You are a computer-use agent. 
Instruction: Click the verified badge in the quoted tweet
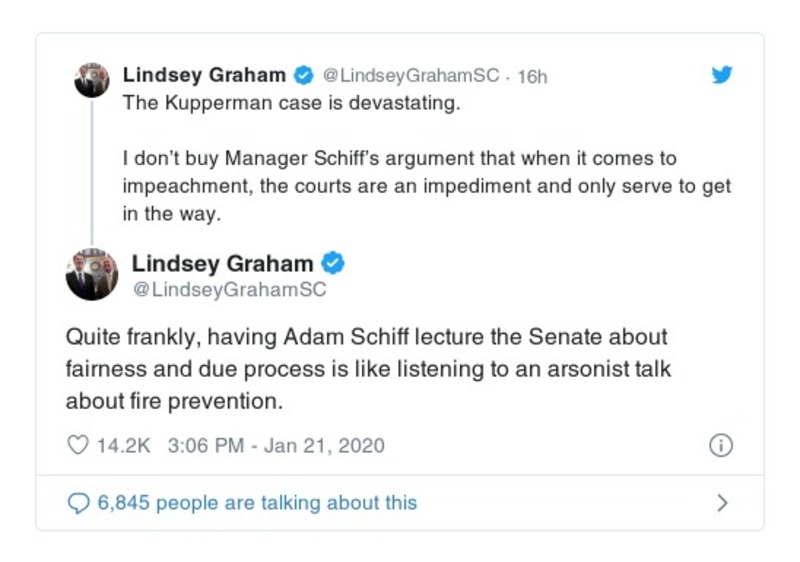coord(303,75)
